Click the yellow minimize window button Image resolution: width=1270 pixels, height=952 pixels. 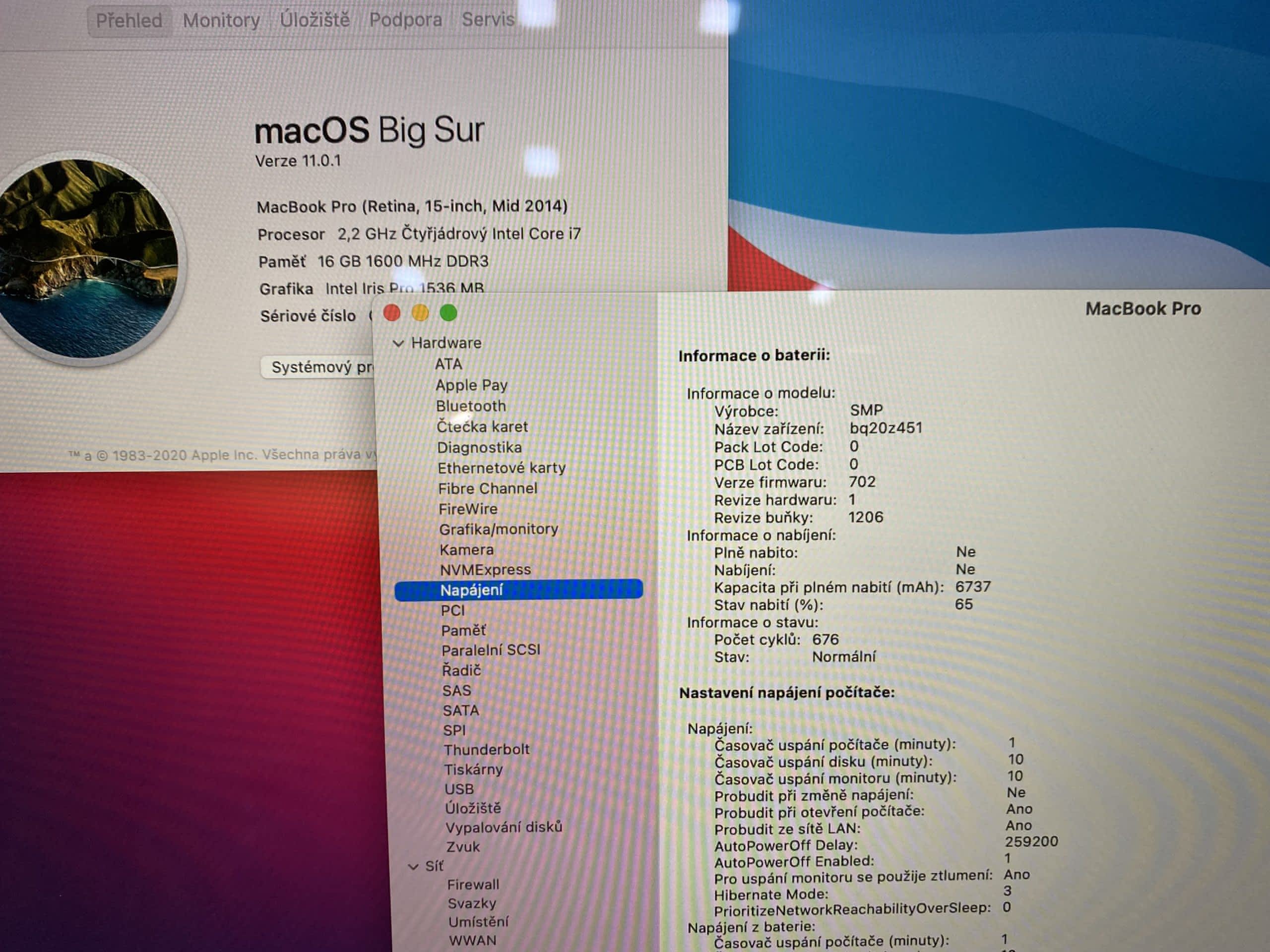tap(420, 313)
